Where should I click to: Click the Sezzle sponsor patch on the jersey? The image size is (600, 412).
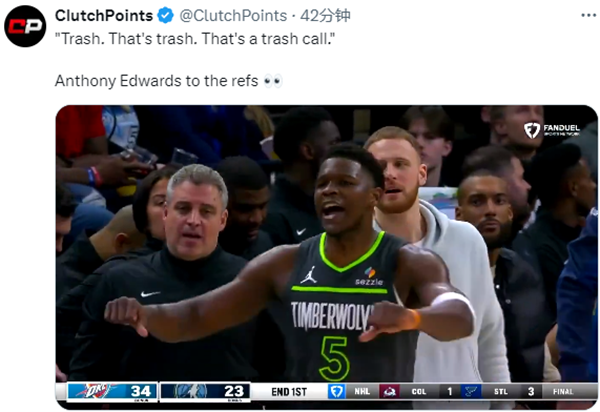[x=369, y=277]
